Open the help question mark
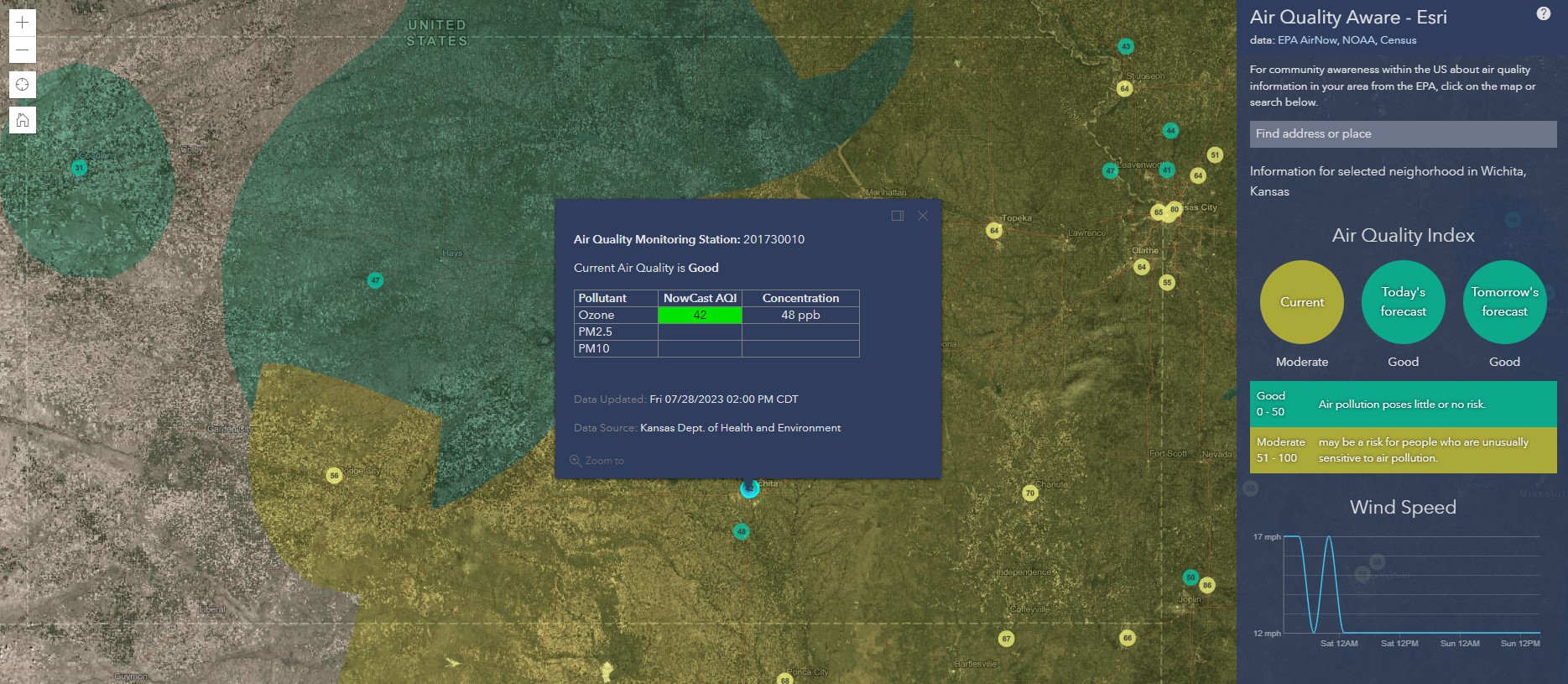Image resolution: width=1568 pixels, height=684 pixels. point(1543,13)
